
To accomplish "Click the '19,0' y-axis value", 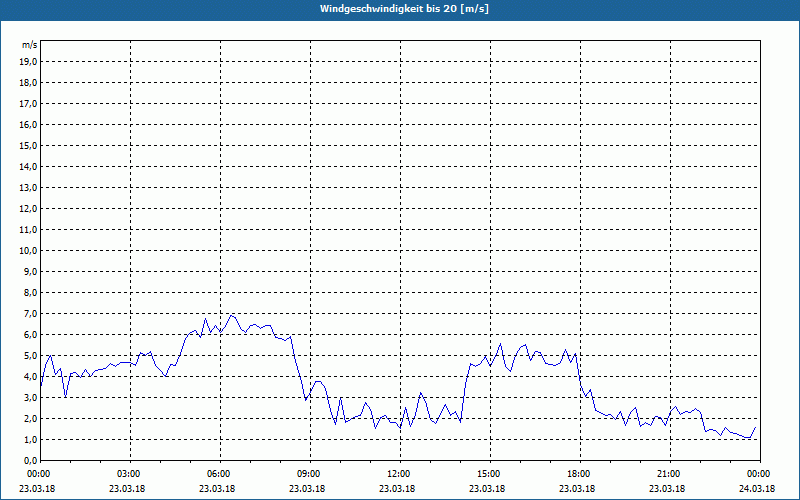I will point(28,62).
